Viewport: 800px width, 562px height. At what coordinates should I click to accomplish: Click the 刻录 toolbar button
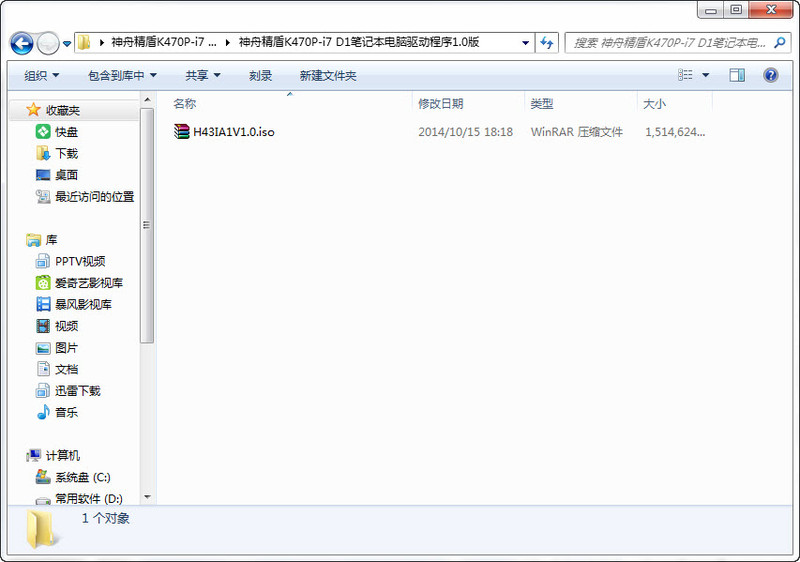pyautogui.click(x=260, y=75)
